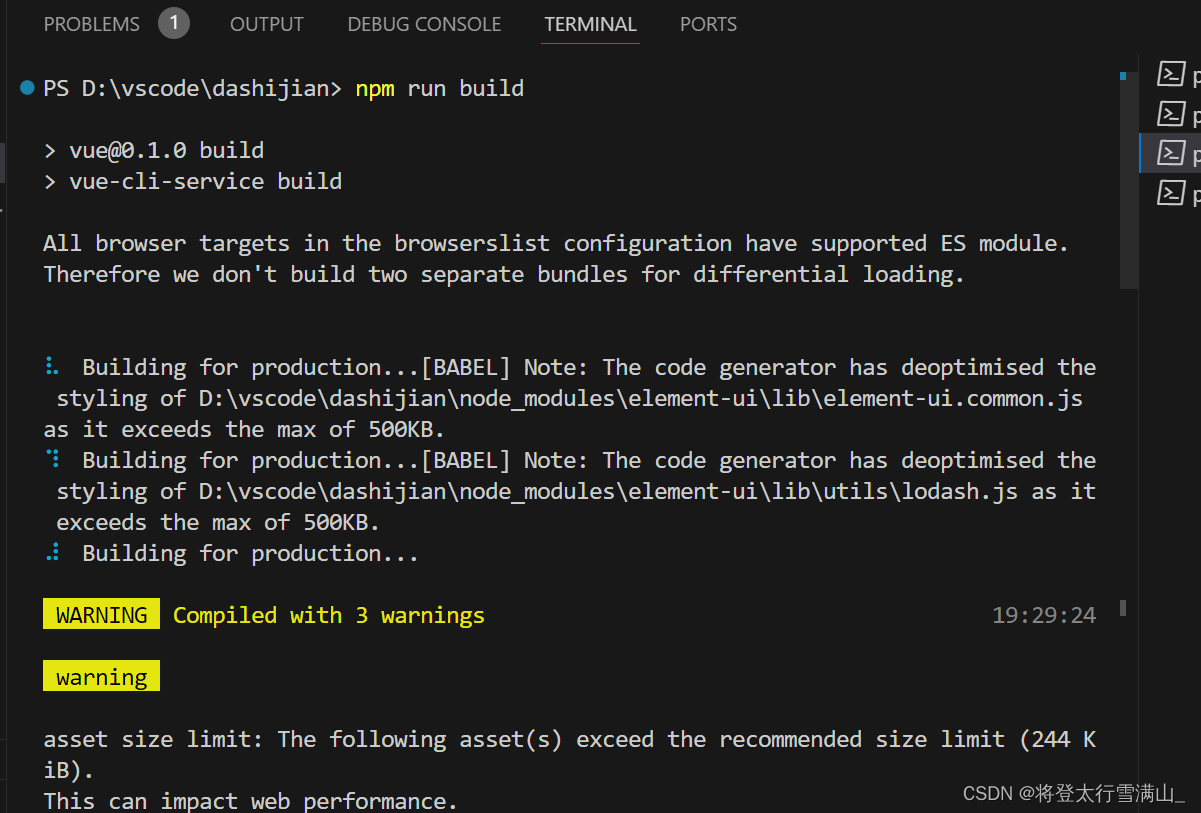Viewport: 1201px width, 813px height.
Task: Click the blue command decoration dot beside prompt
Action: [x=27, y=88]
